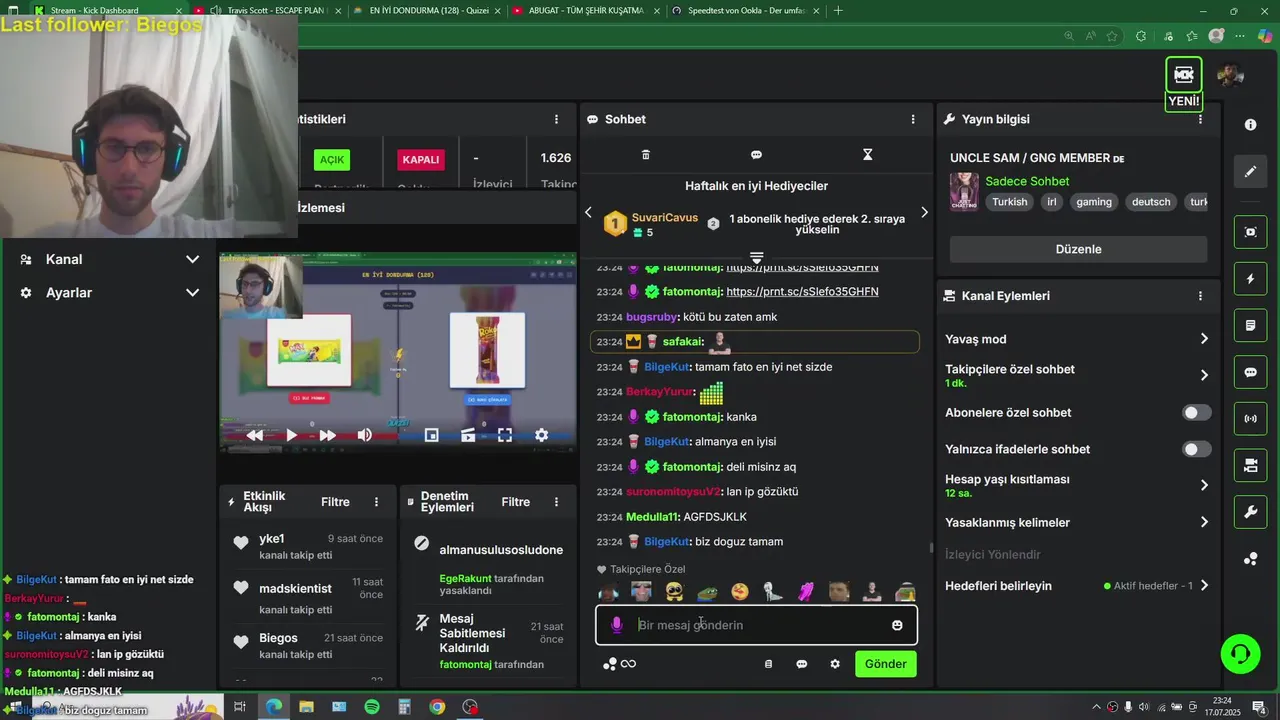The image size is (1280, 720).
Task: Click the stream category thumbnail image
Action: pyautogui.click(x=964, y=192)
